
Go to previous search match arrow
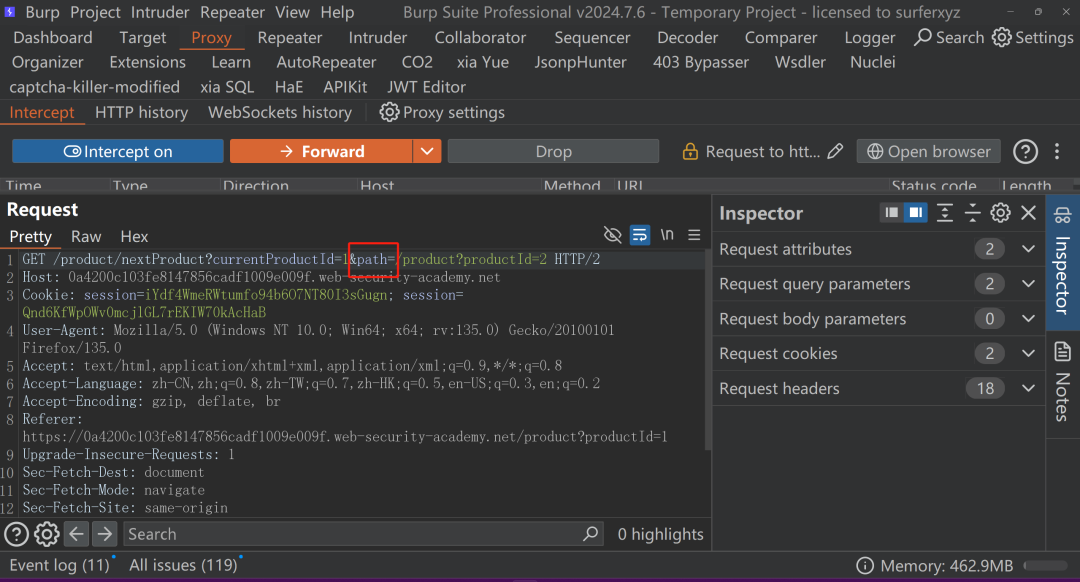point(76,534)
